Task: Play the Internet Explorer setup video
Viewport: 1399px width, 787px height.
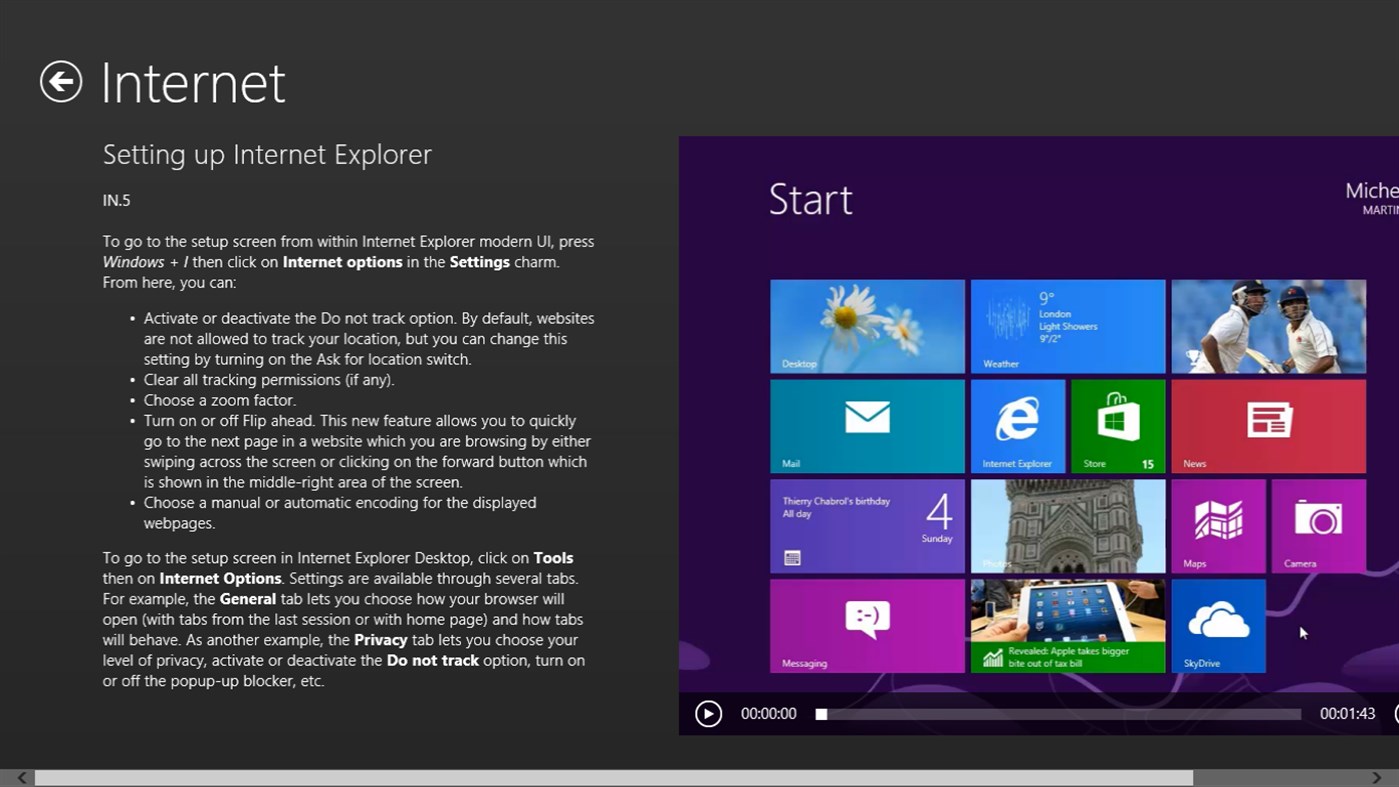Action: [x=708, y=713]
